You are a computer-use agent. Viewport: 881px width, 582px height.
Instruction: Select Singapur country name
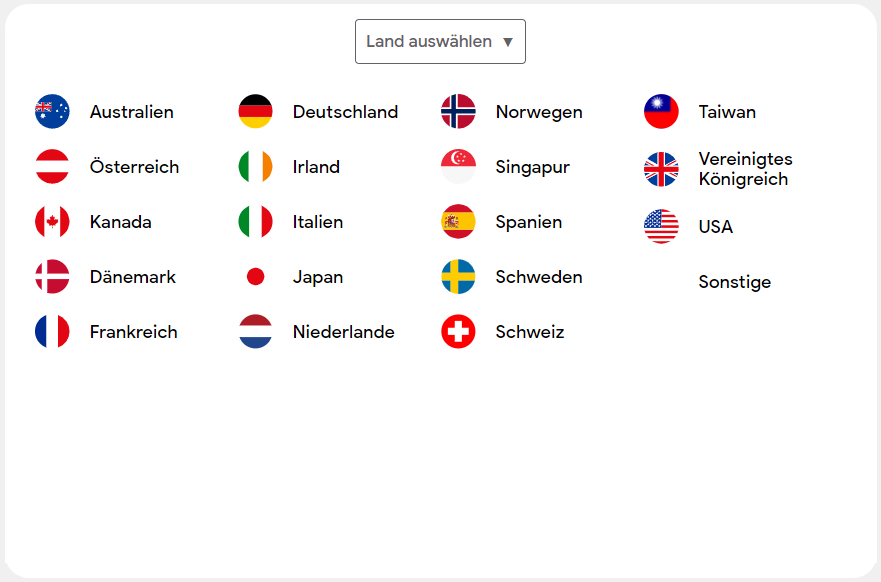[533, 167]
